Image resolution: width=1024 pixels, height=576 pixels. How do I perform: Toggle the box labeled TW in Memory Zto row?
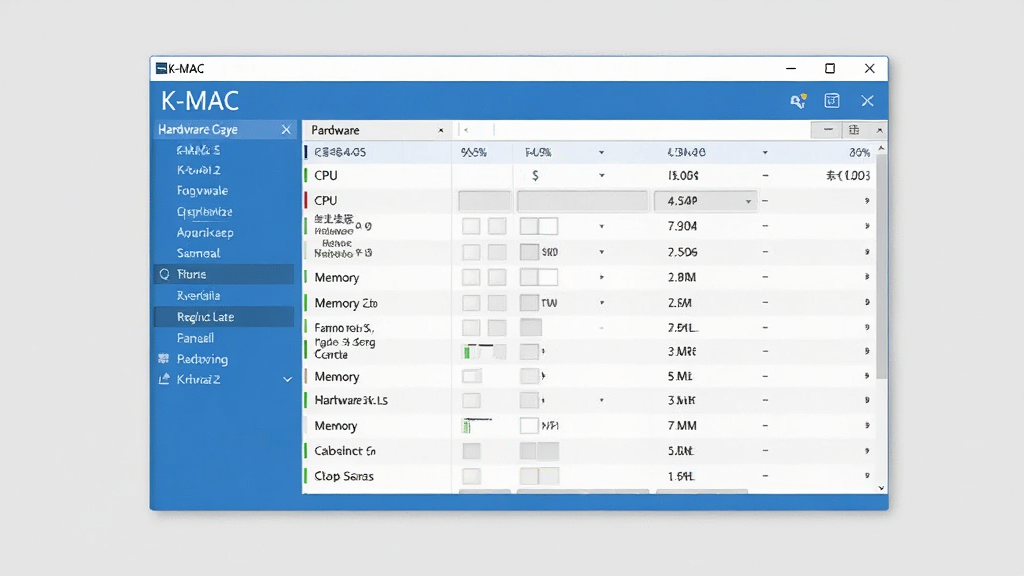(529, 302)
